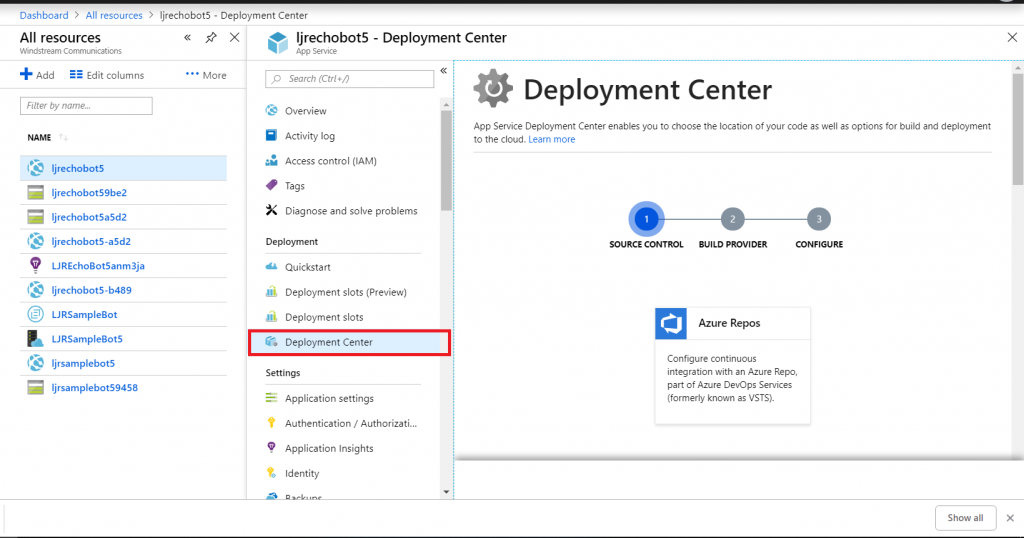Click the Show all button
The image size is (1024, 538).
pyautogui.click(x=965, y=518)
